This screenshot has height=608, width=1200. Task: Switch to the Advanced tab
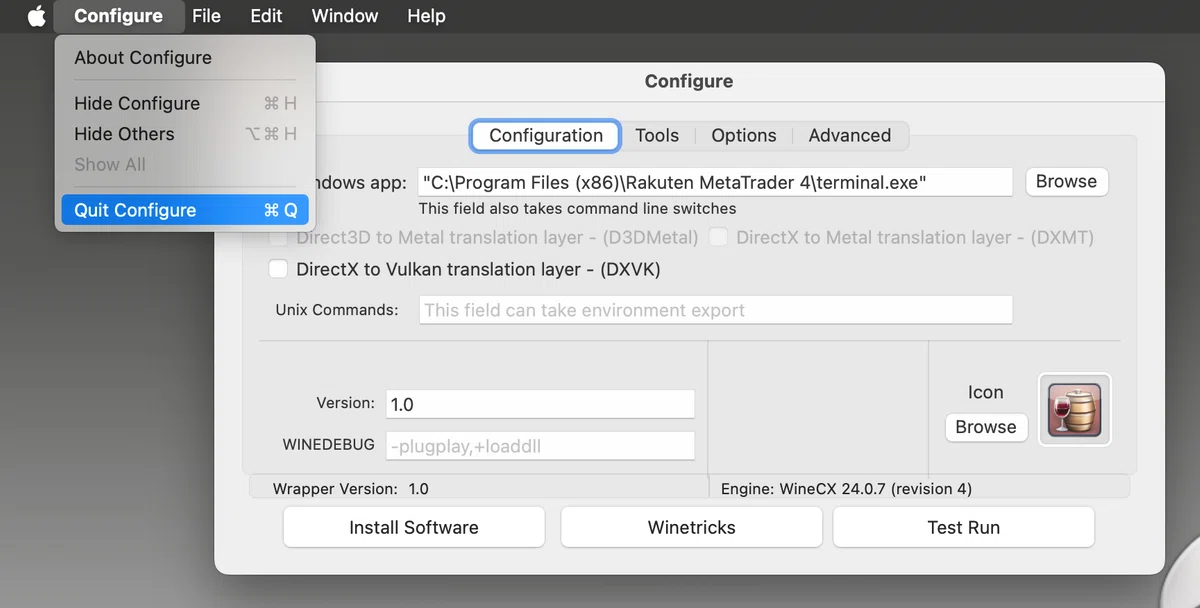pyautogui.click(x=850, y=136)
